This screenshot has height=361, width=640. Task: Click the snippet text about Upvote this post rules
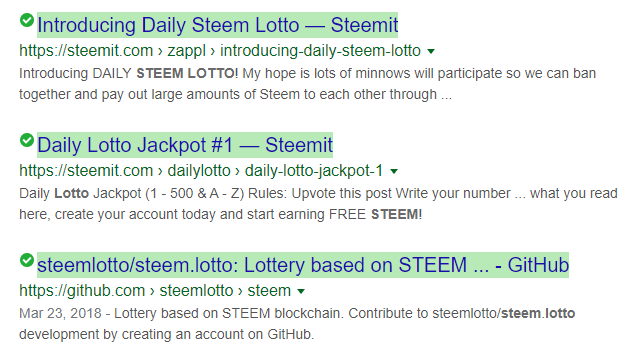pyautogui.click(x=318, y=204)
